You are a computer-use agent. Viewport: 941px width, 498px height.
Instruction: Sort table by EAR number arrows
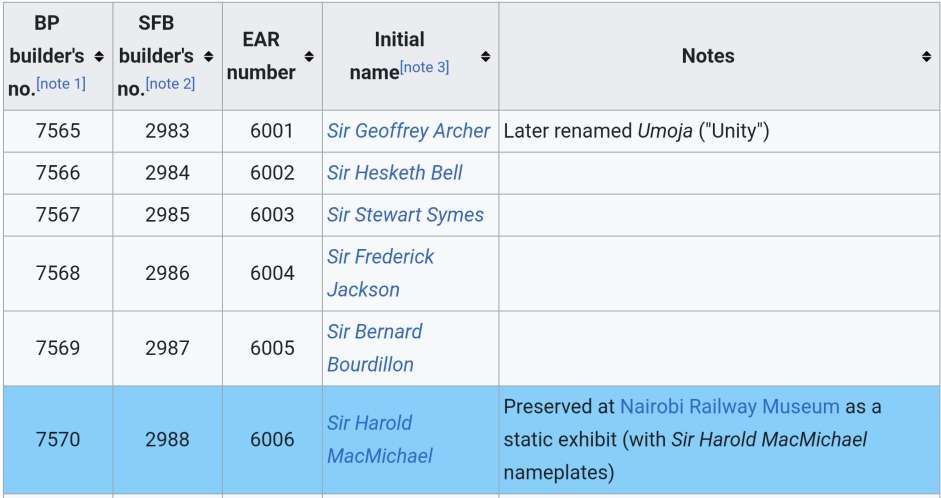[309, 56]
